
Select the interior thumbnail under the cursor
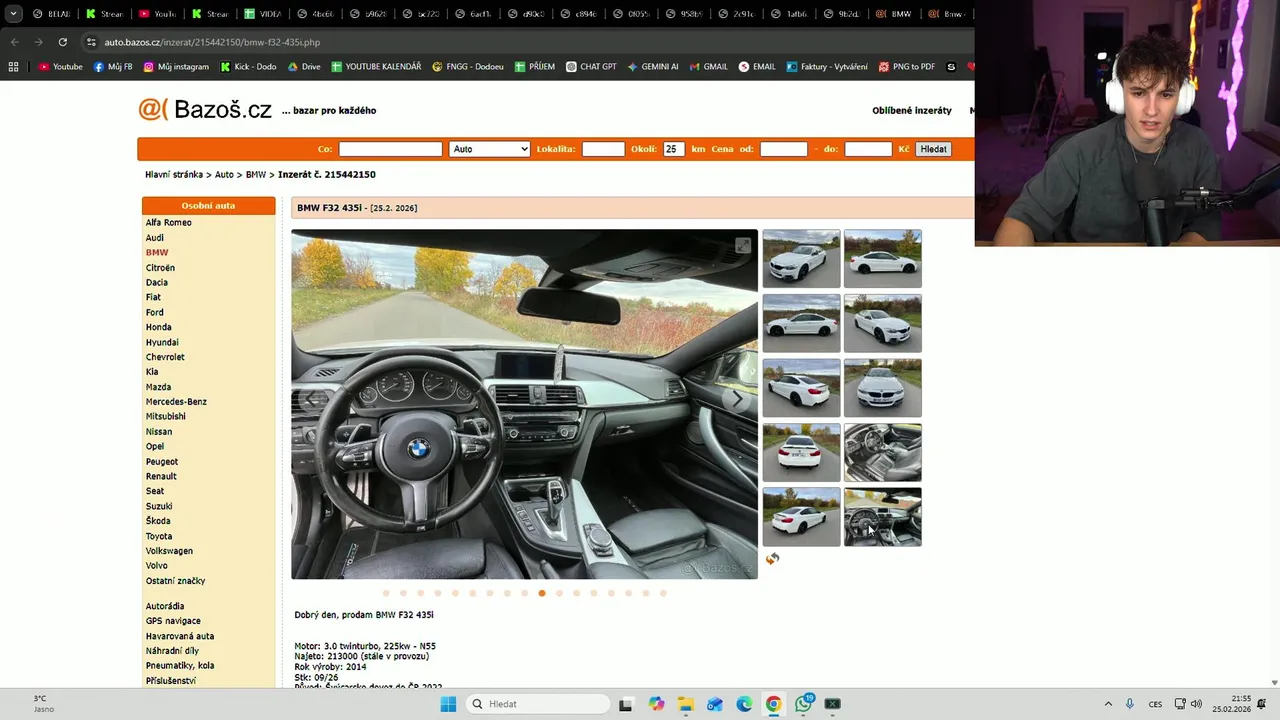point(882,517)
